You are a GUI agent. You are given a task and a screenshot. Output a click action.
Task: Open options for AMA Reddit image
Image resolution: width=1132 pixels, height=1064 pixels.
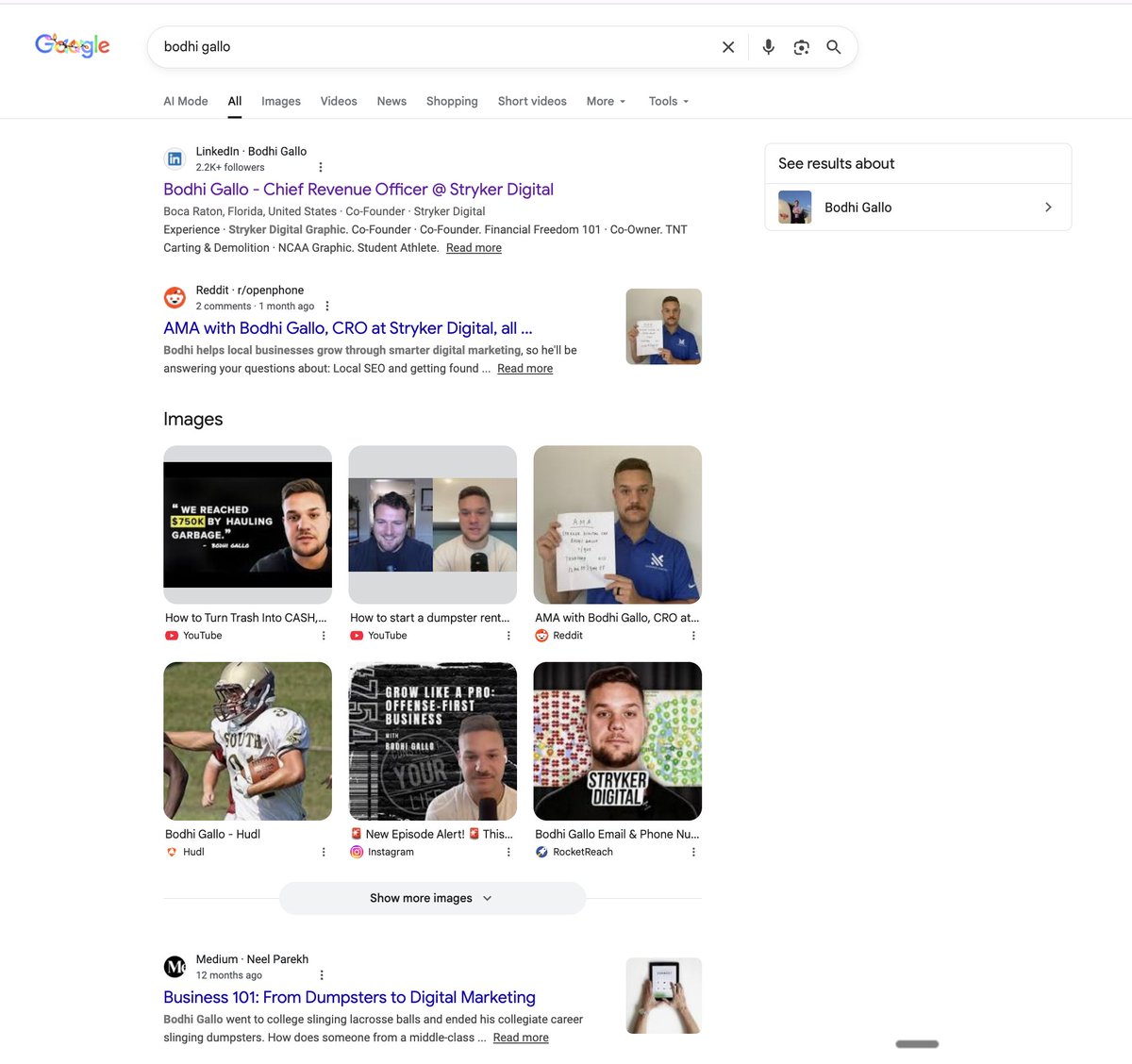[693, 636]
